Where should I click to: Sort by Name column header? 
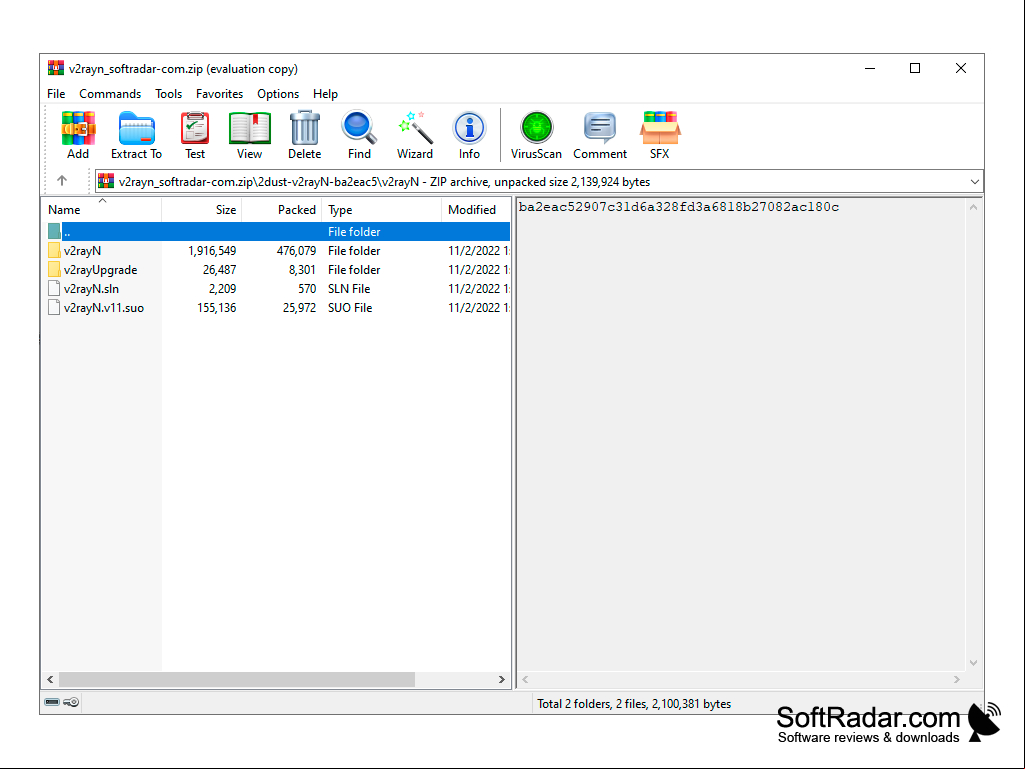[101, 209]
